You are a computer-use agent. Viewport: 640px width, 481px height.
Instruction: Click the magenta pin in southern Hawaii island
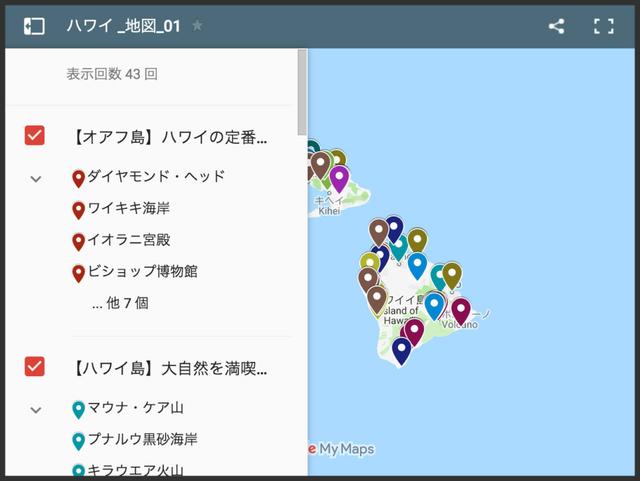tap(414, 333)
